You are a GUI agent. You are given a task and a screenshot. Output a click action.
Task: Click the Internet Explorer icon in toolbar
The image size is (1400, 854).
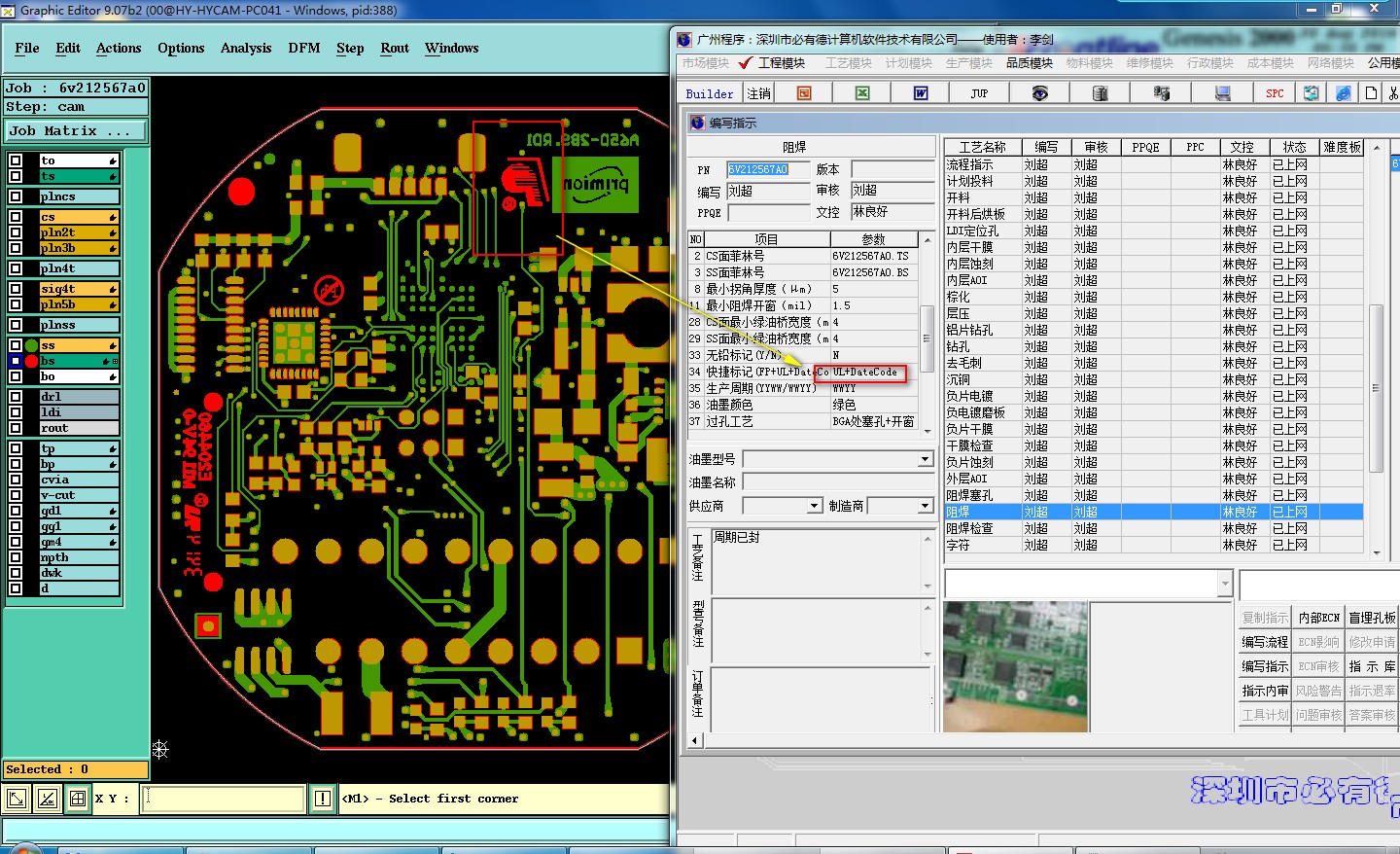[x=1343, y=93]
